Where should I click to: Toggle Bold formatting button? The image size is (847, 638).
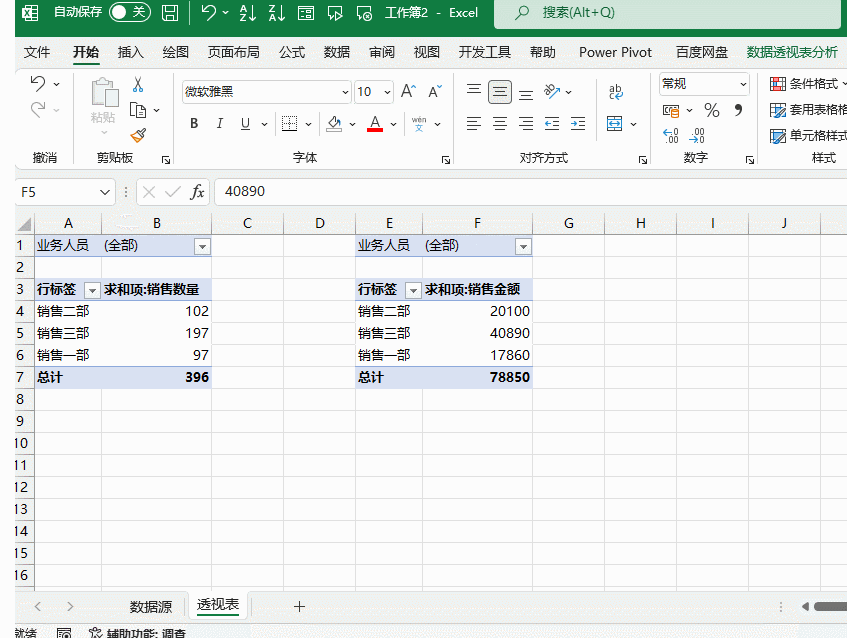(x=194, y=124)
